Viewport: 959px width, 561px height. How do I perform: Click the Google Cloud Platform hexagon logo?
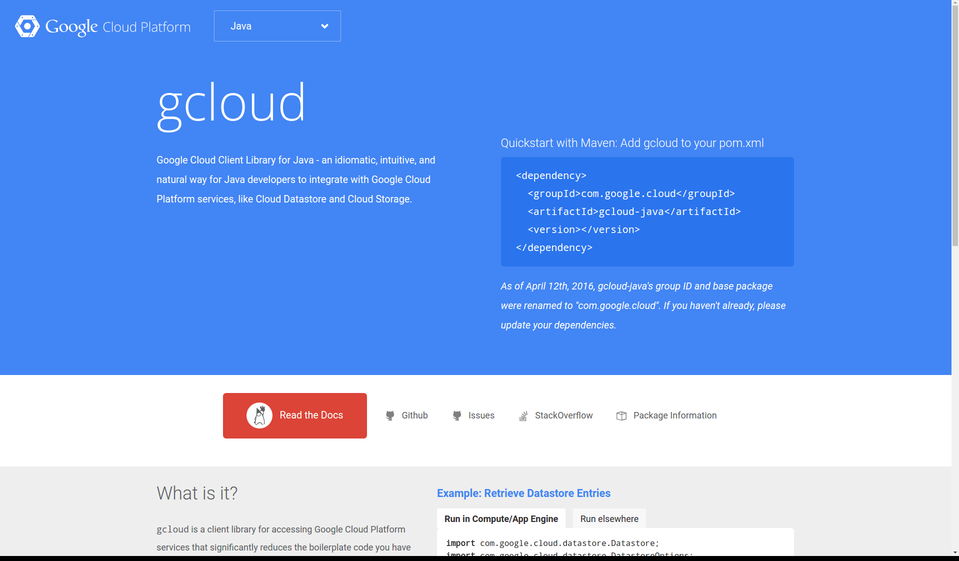(27, 26)
